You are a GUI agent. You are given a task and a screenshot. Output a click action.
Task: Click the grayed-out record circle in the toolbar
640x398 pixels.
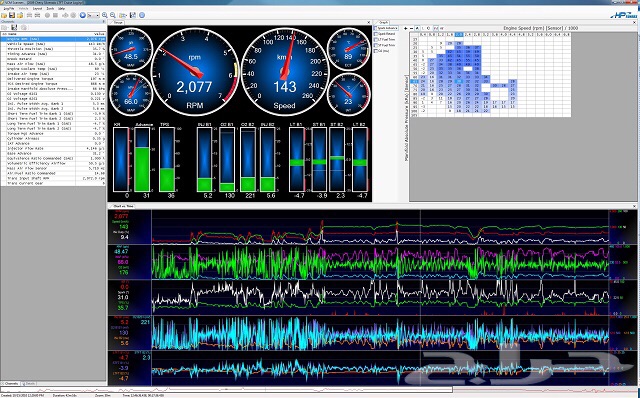coord(47,15)
